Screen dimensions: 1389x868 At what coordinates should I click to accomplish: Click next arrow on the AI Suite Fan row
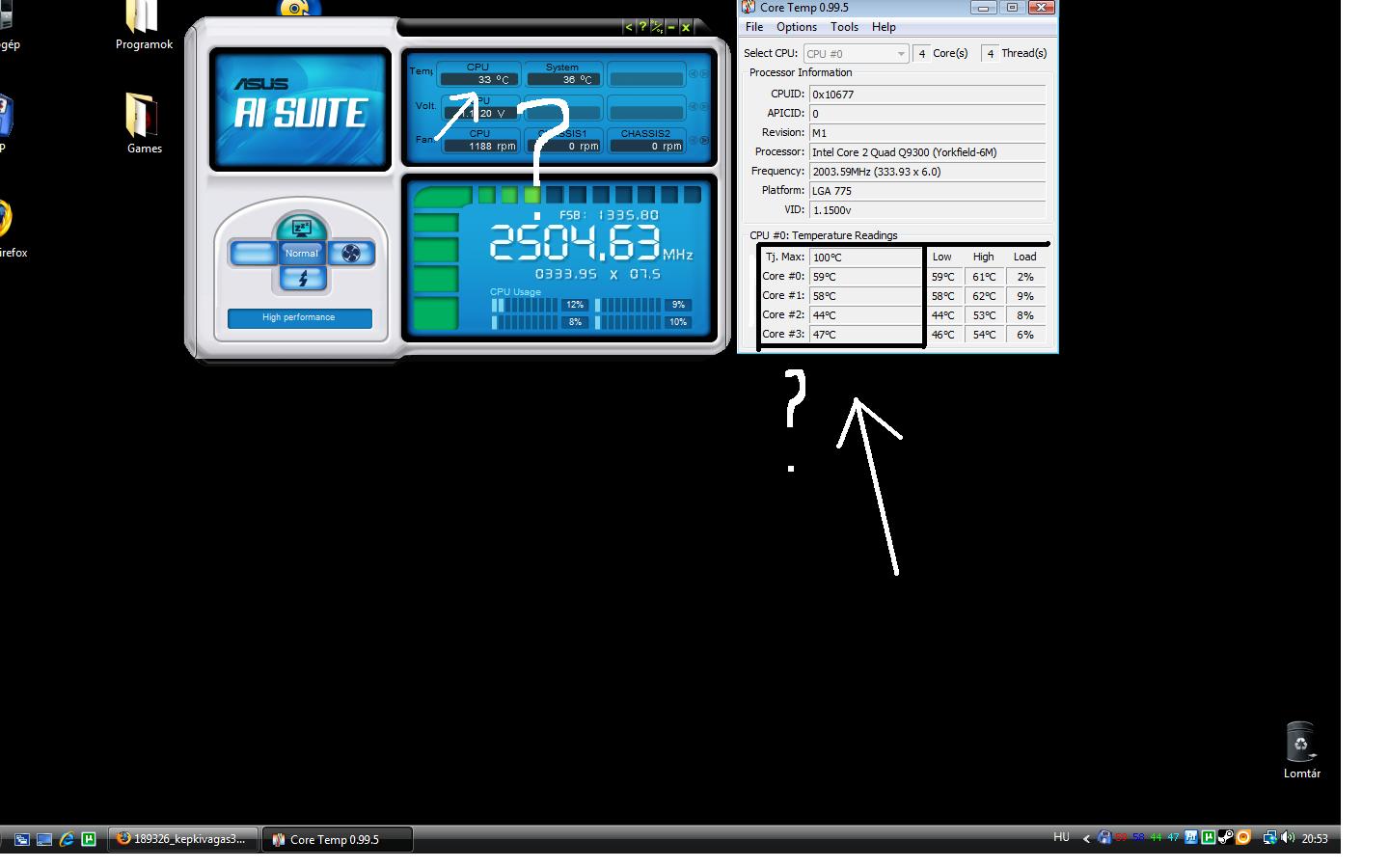coord(704,141)
